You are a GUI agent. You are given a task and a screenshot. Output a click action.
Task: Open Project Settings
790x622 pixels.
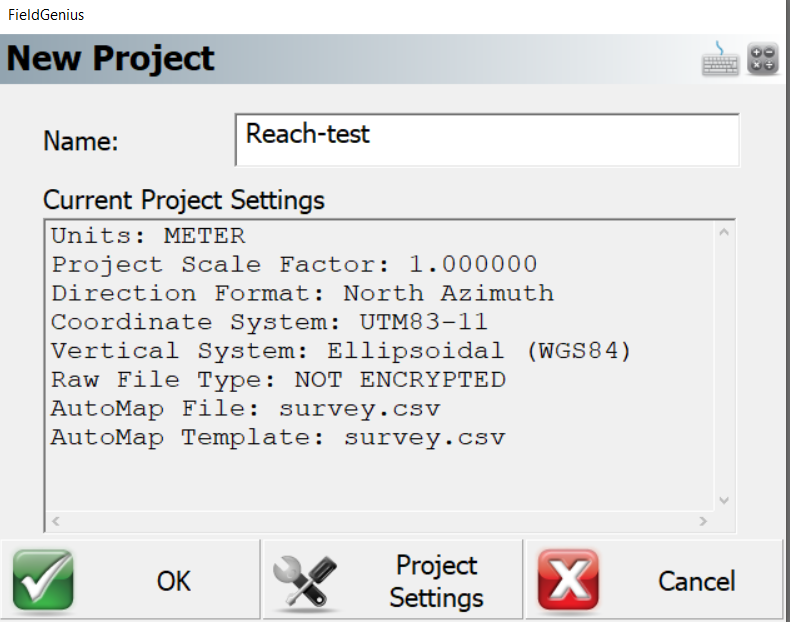tap(392, 580)
